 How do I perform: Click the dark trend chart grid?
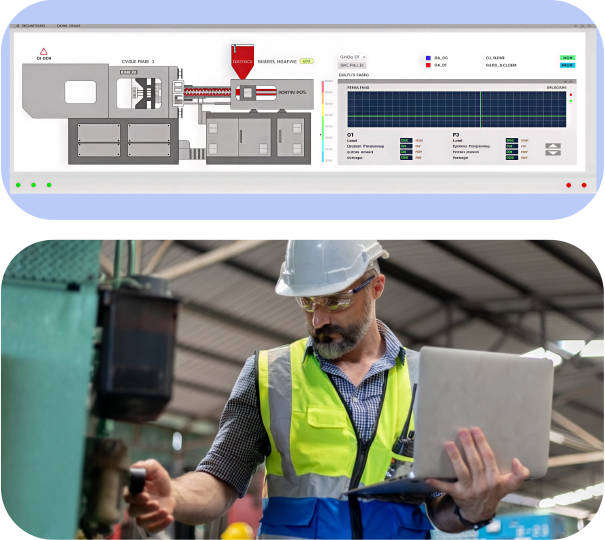[x=456, y=109]
